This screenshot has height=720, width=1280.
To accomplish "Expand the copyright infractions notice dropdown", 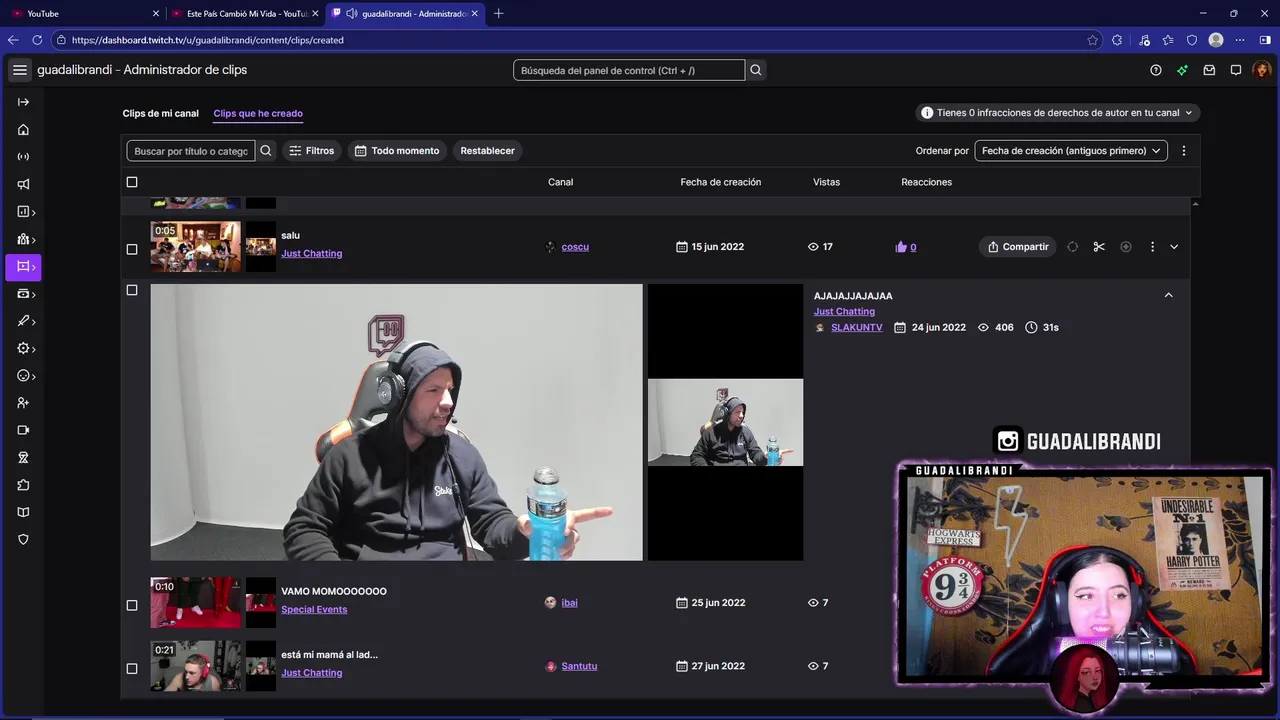I will tap(1057, 113).
